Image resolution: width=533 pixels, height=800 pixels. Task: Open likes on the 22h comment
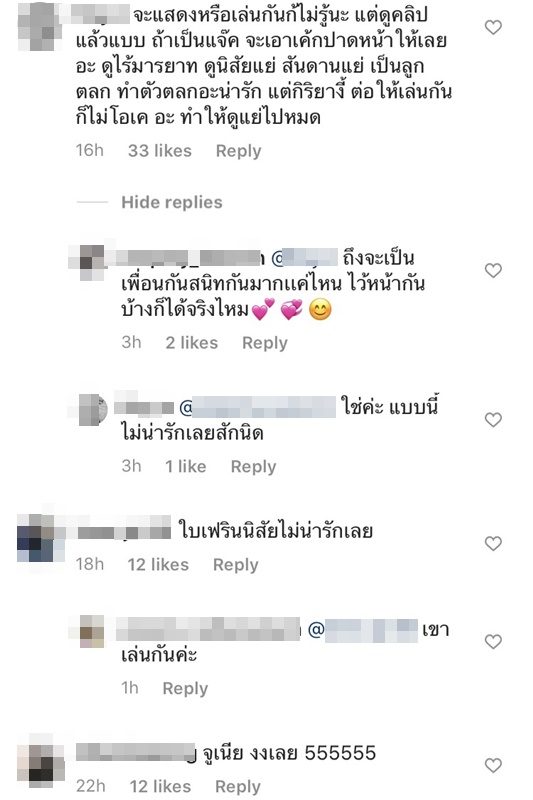[160, 786]
